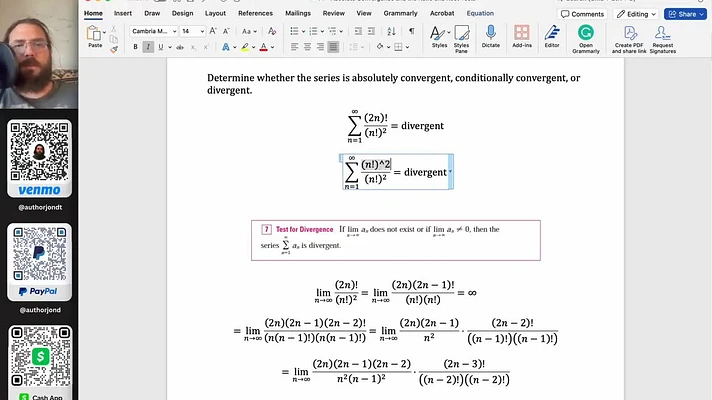
Task: Apply Text Effects blue A icon
Action: [x=226, y=47]
